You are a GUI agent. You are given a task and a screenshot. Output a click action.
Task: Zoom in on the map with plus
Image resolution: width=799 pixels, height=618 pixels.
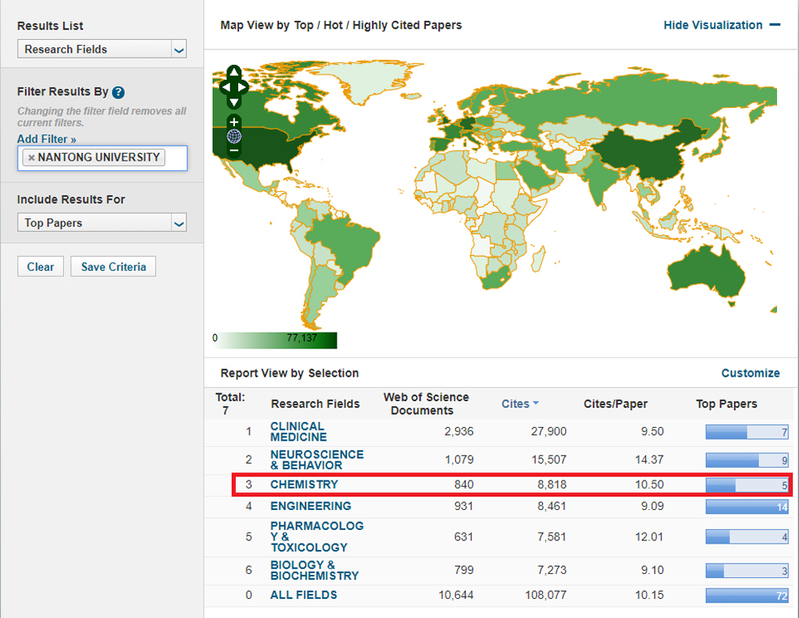click(234, 122)
